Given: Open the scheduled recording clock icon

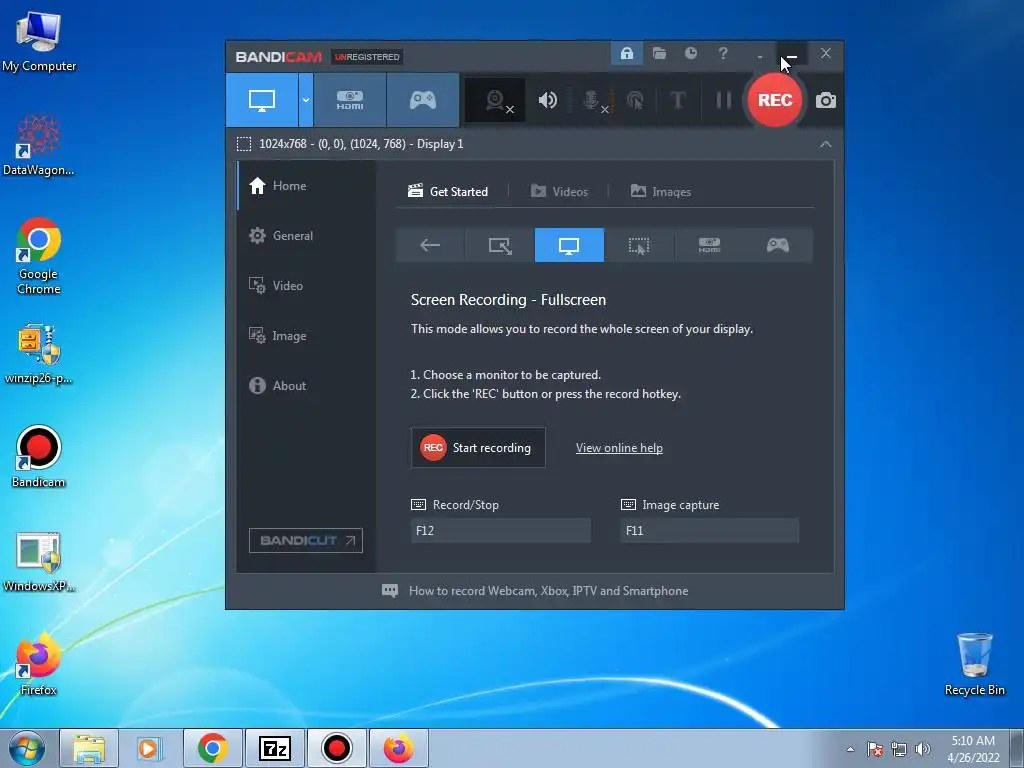Looking at the screenshot, I should (691, 54).
